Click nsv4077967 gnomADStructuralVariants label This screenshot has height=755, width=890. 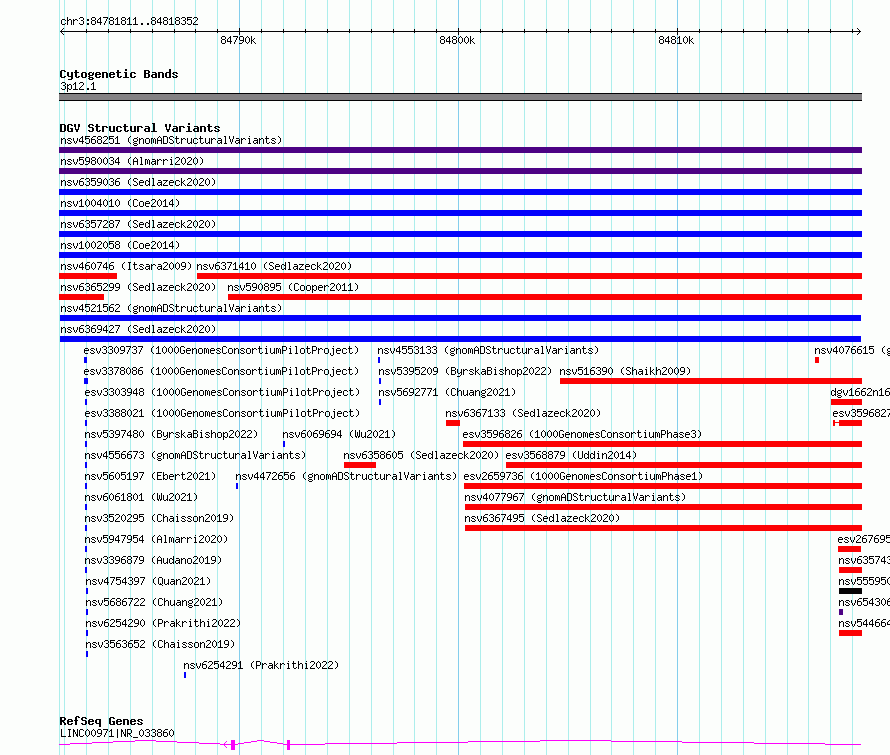pos(575,497)
